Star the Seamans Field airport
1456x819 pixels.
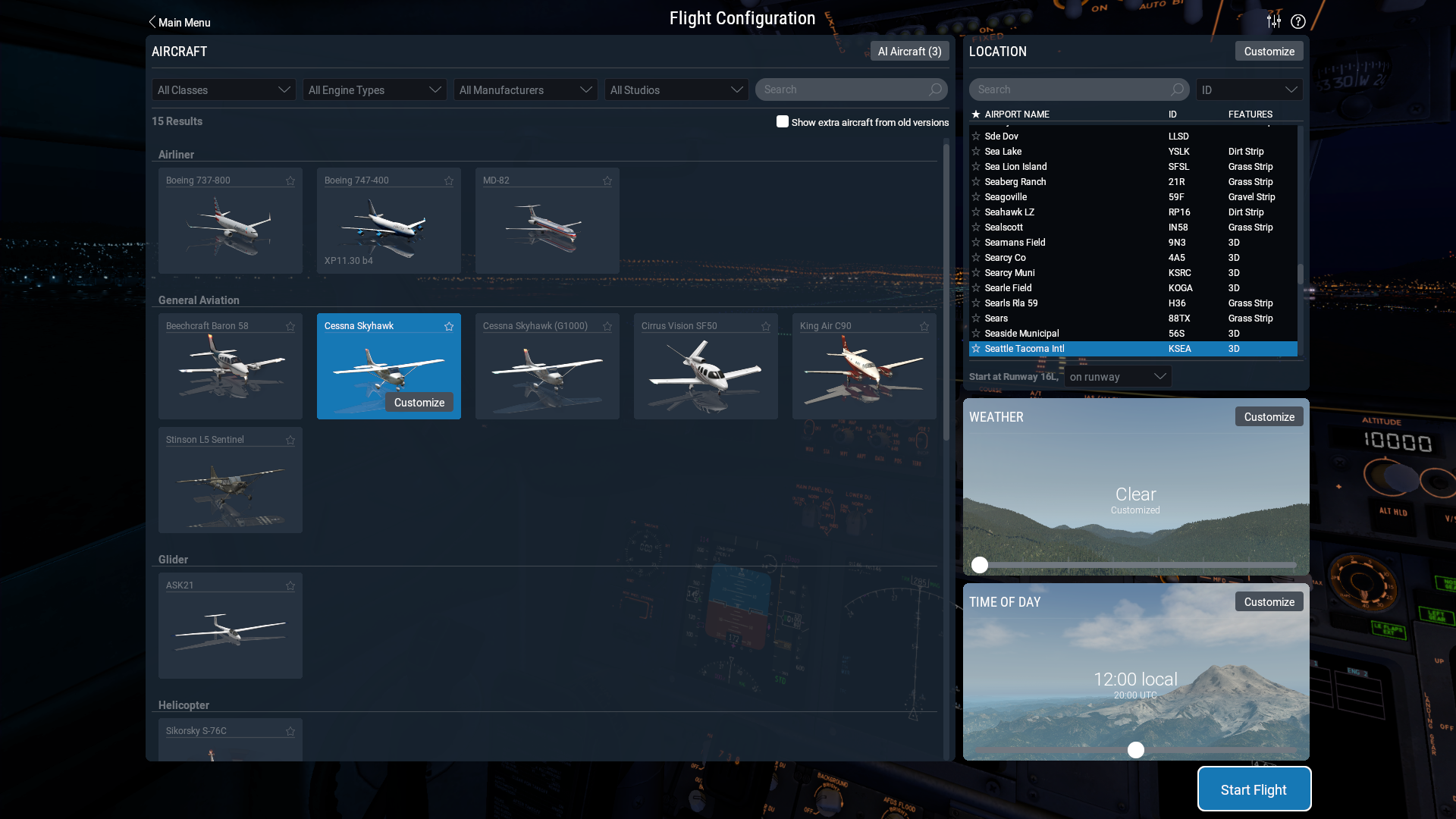[976, 243]
